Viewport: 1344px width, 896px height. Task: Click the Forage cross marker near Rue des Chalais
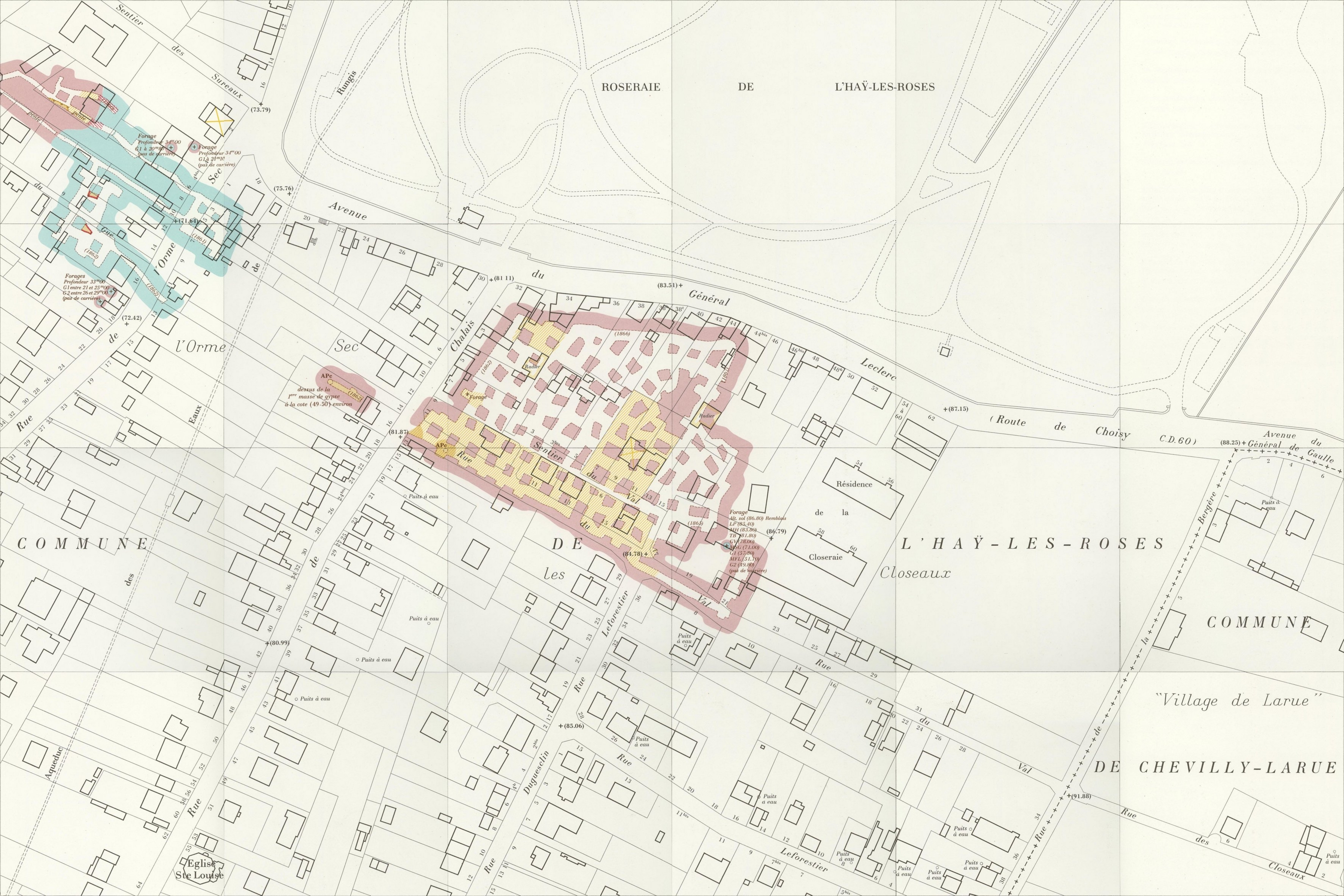(468, 394)
